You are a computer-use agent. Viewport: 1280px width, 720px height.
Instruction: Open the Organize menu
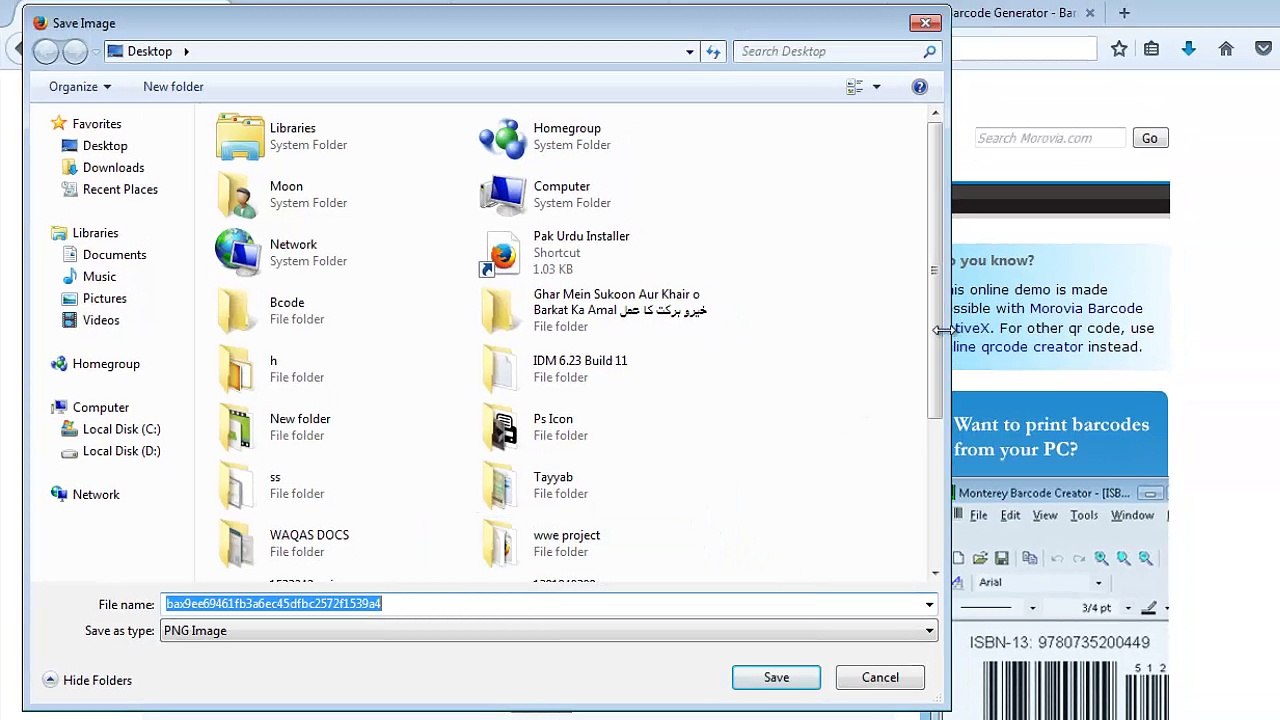[80, 87]
